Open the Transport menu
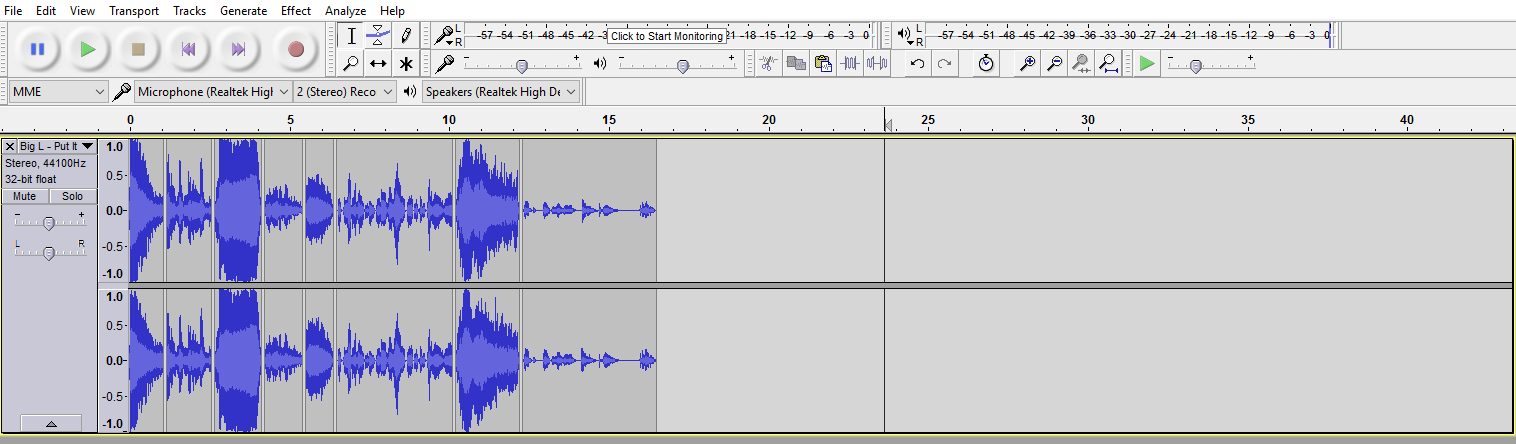 click(x=134, y=11)
